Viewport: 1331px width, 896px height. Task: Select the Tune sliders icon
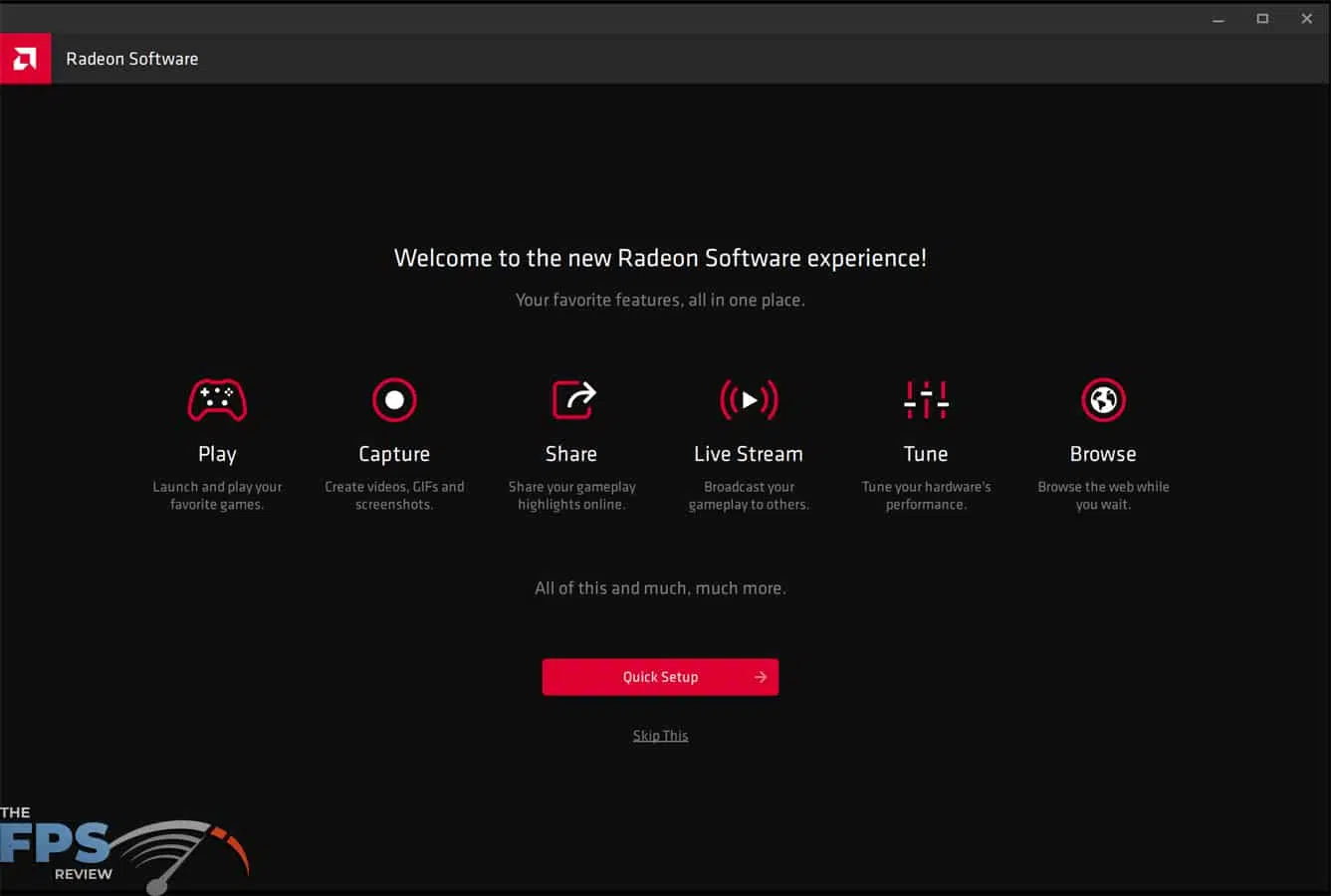[x=926, y=399]
